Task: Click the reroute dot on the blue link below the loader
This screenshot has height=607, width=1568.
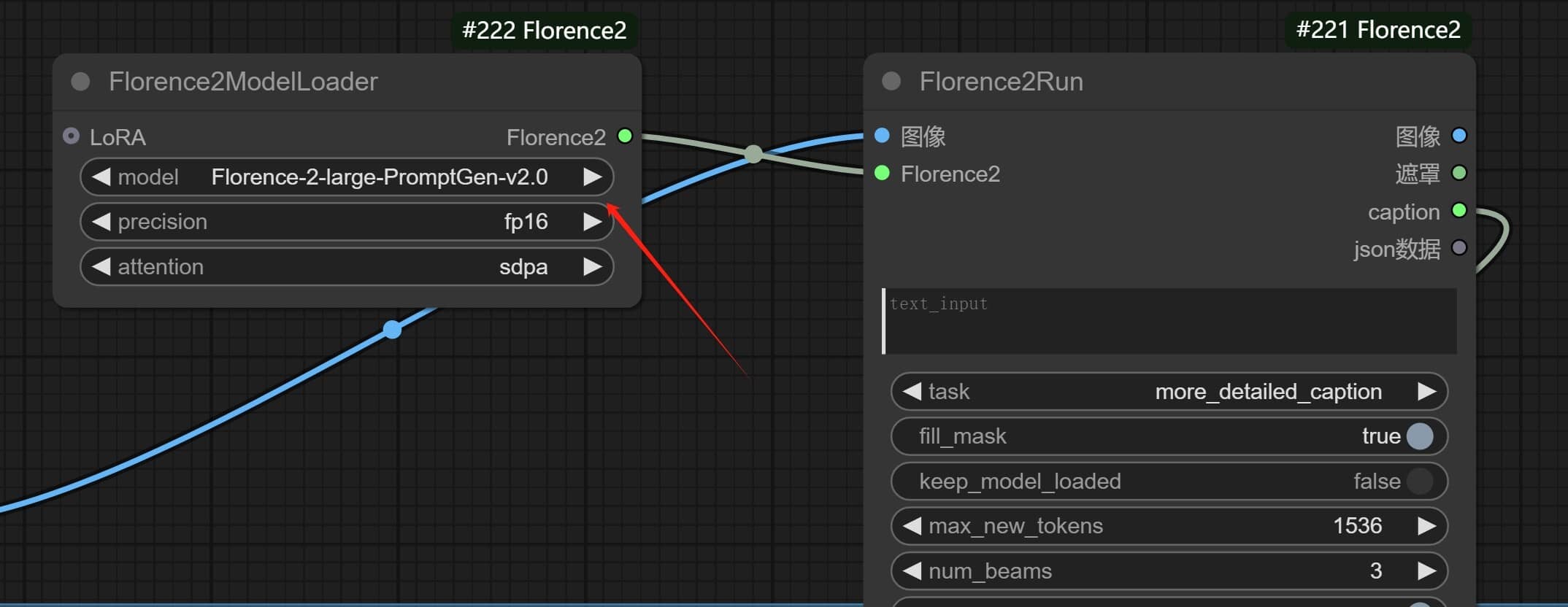Action: [393, 330]
